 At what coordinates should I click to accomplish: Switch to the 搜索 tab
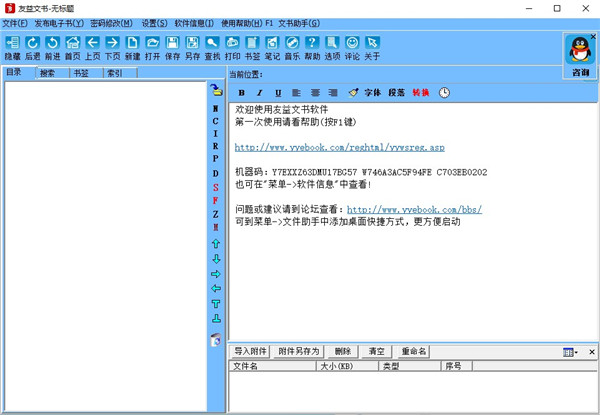[x=47, y=73]
